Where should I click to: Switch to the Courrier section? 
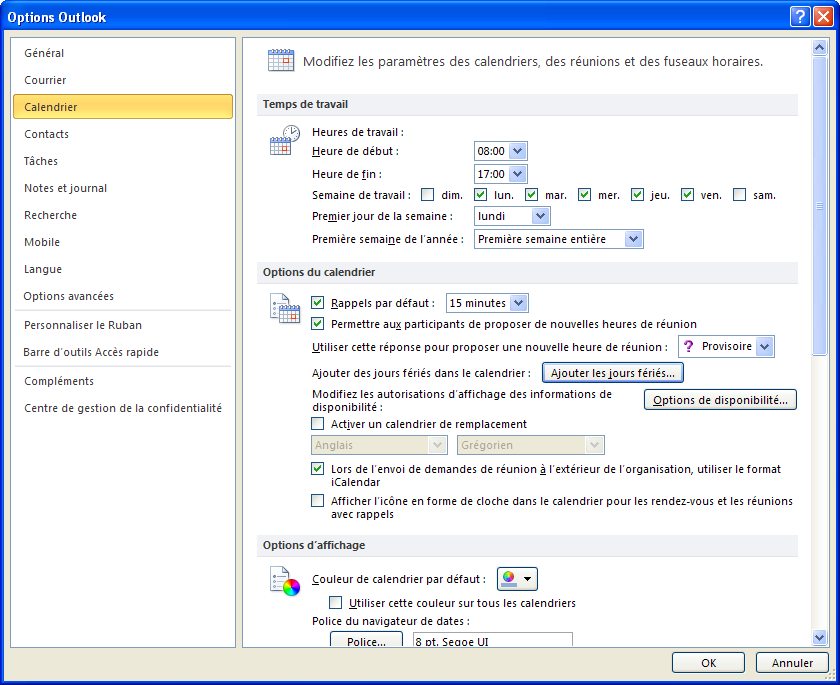pos(44,80)
